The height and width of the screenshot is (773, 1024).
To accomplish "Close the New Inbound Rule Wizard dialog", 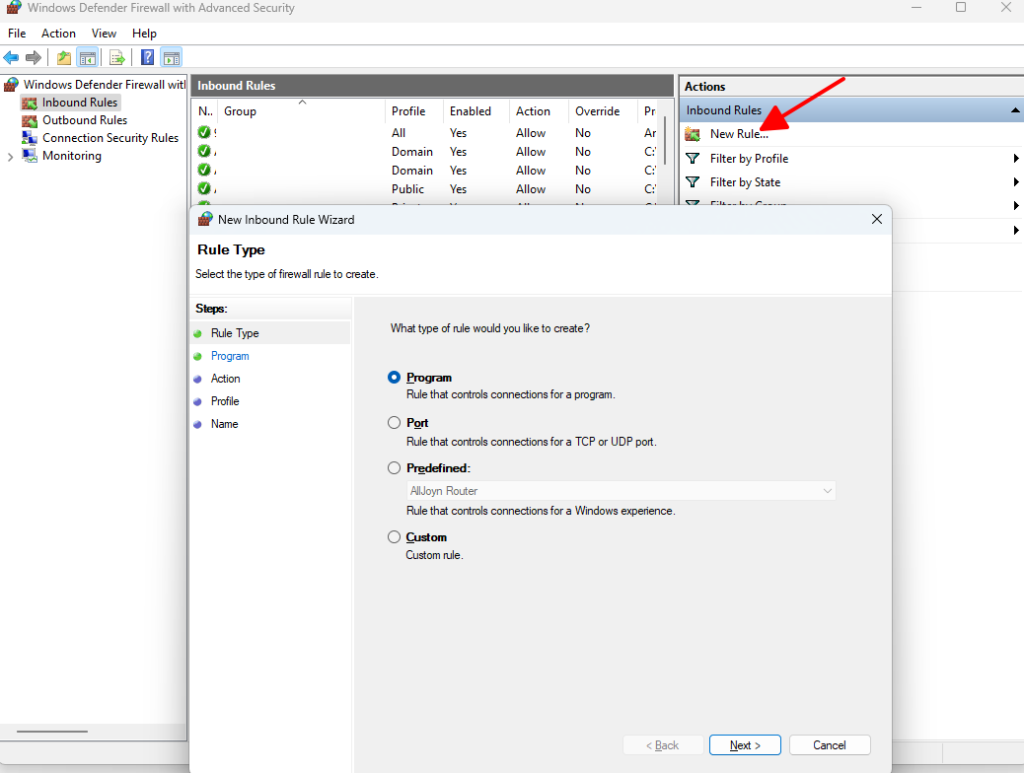I will pos(876,219).
